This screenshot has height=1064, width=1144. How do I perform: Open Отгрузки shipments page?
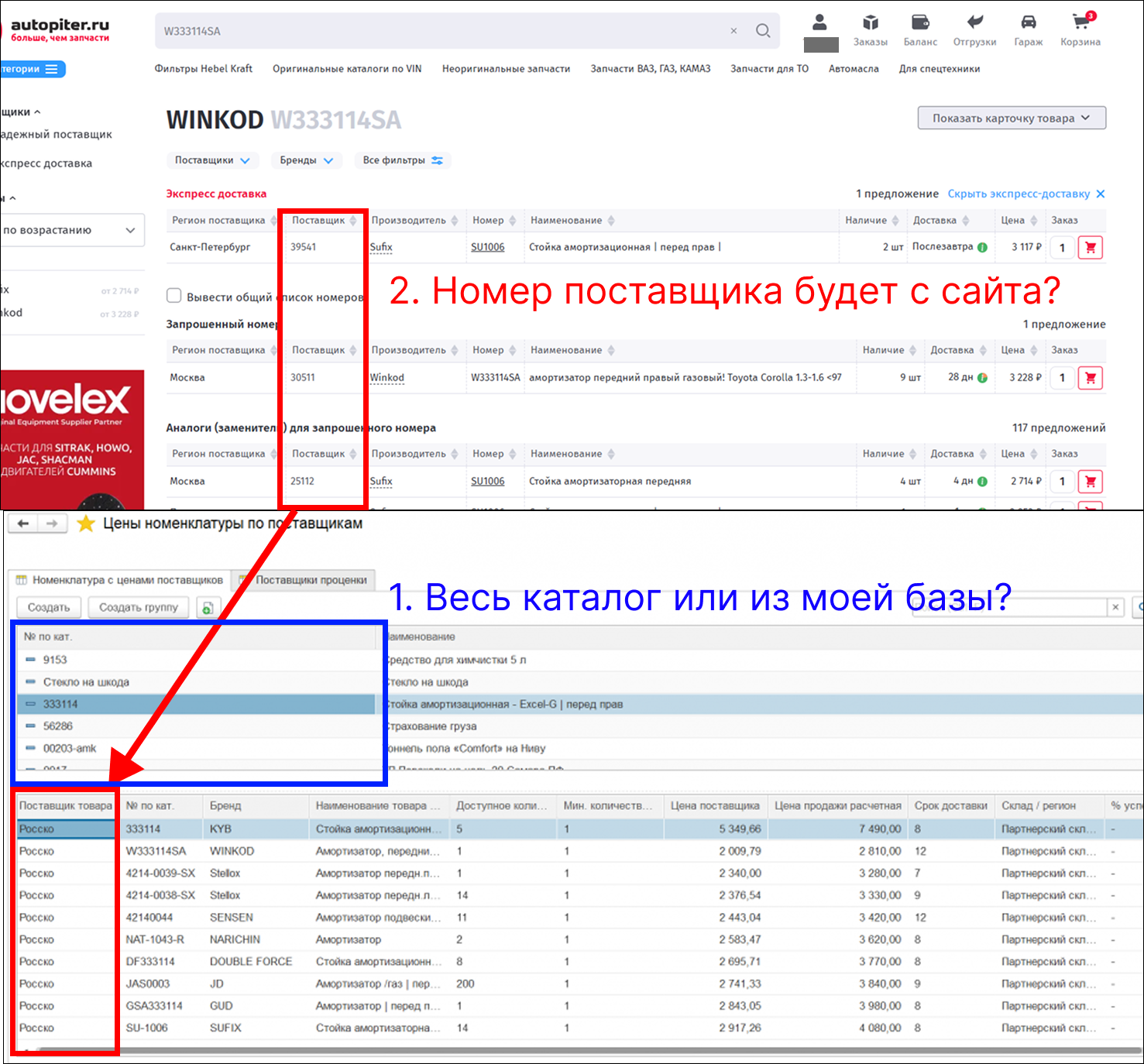[x=974, y=31]
